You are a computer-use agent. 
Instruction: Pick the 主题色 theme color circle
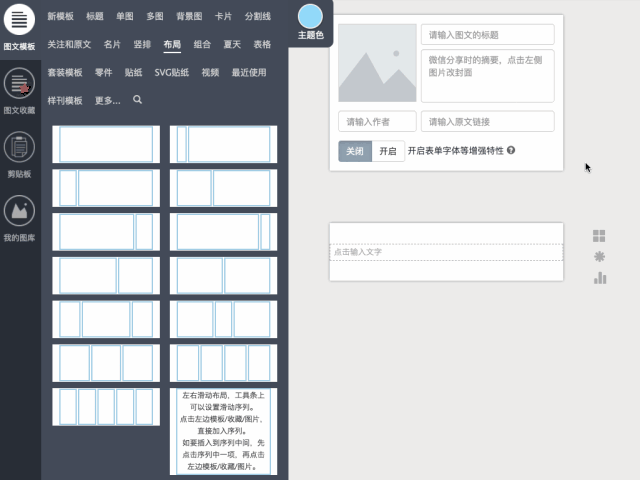tap(310, 17)
